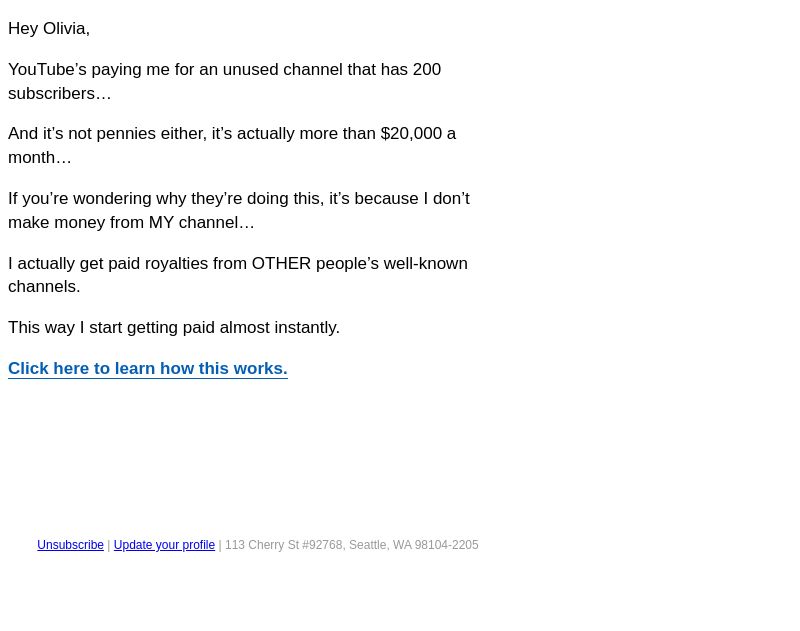
Task: Open the 'Click here to learn how this works' link
Action: [x=148, y=368]
